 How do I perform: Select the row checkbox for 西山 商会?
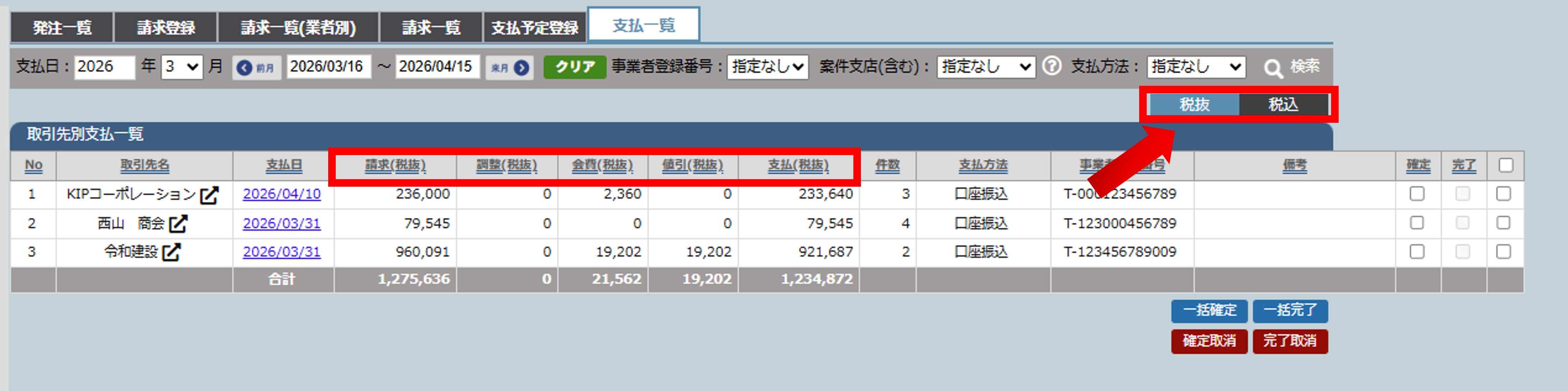click(x=1503, y=223)
